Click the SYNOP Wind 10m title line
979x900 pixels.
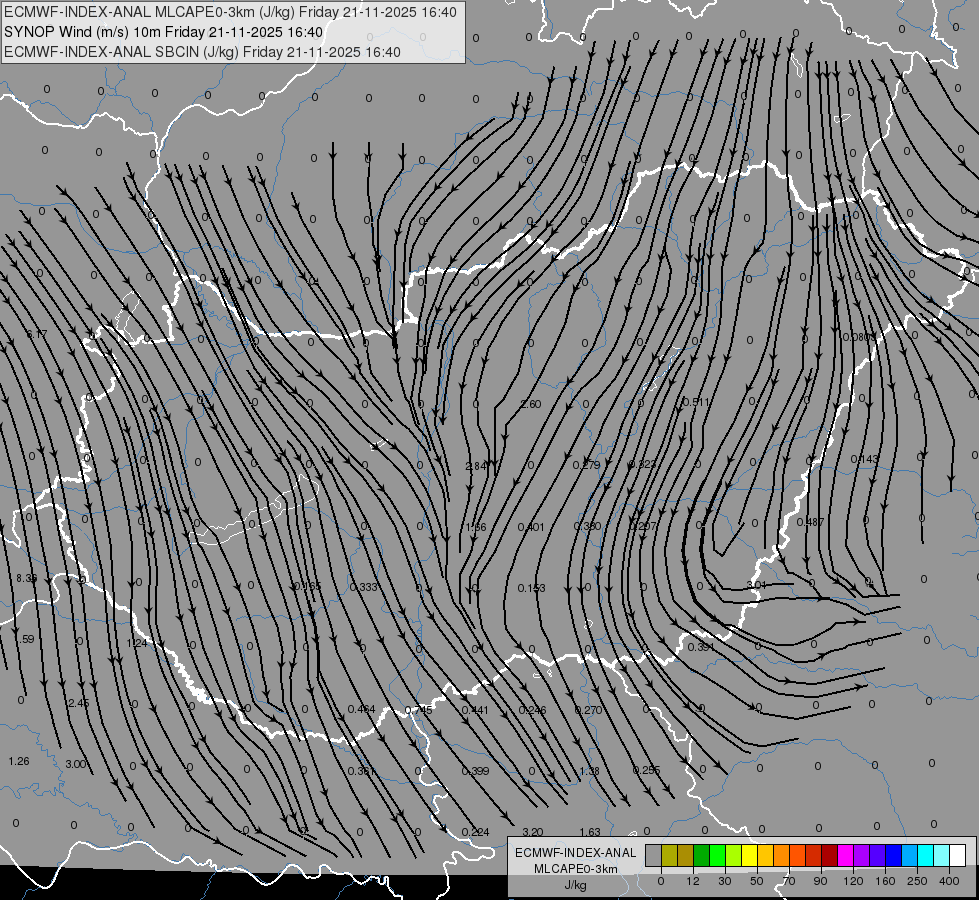[x=164, y=32]
